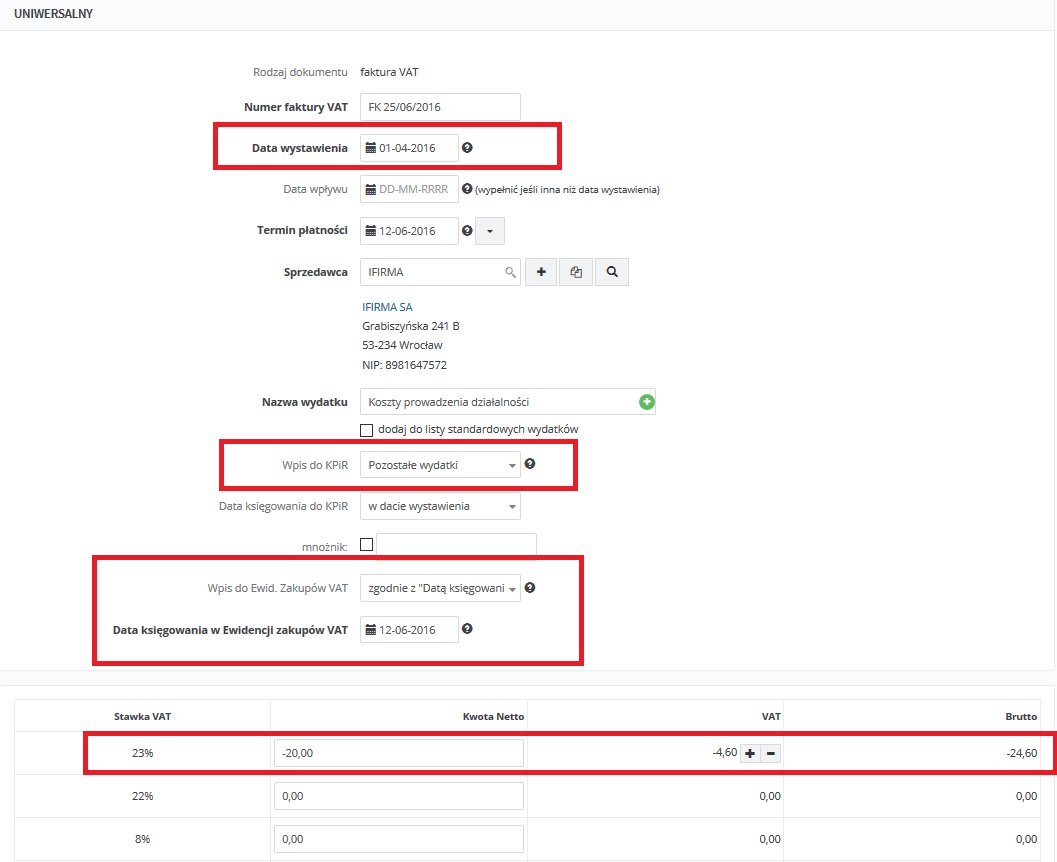This screenshot has height=862, width=1057.
Task: Enable mnożnik checkbox
Action: 367,545
